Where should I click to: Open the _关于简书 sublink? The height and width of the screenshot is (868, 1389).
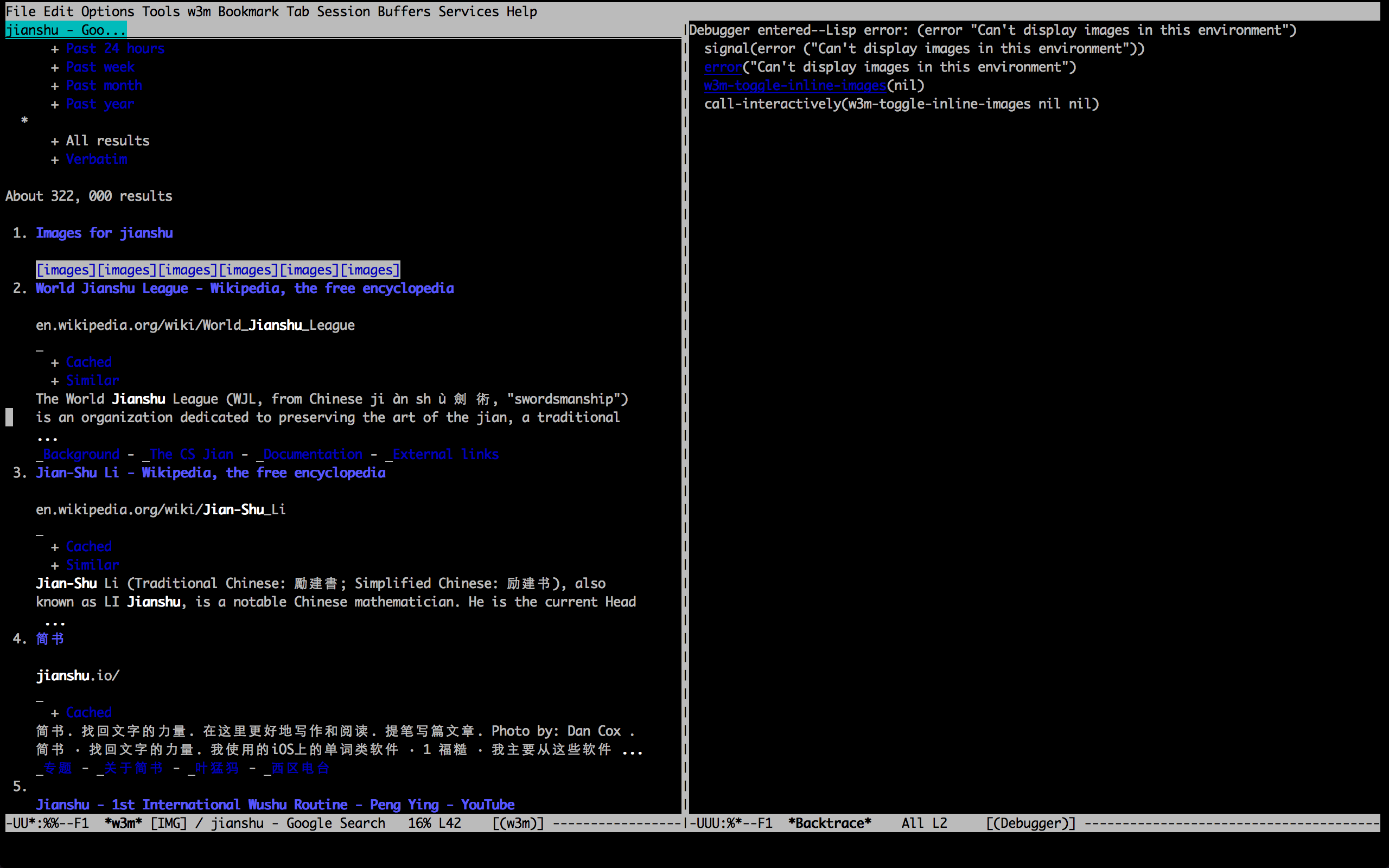[x=130, y=768]
